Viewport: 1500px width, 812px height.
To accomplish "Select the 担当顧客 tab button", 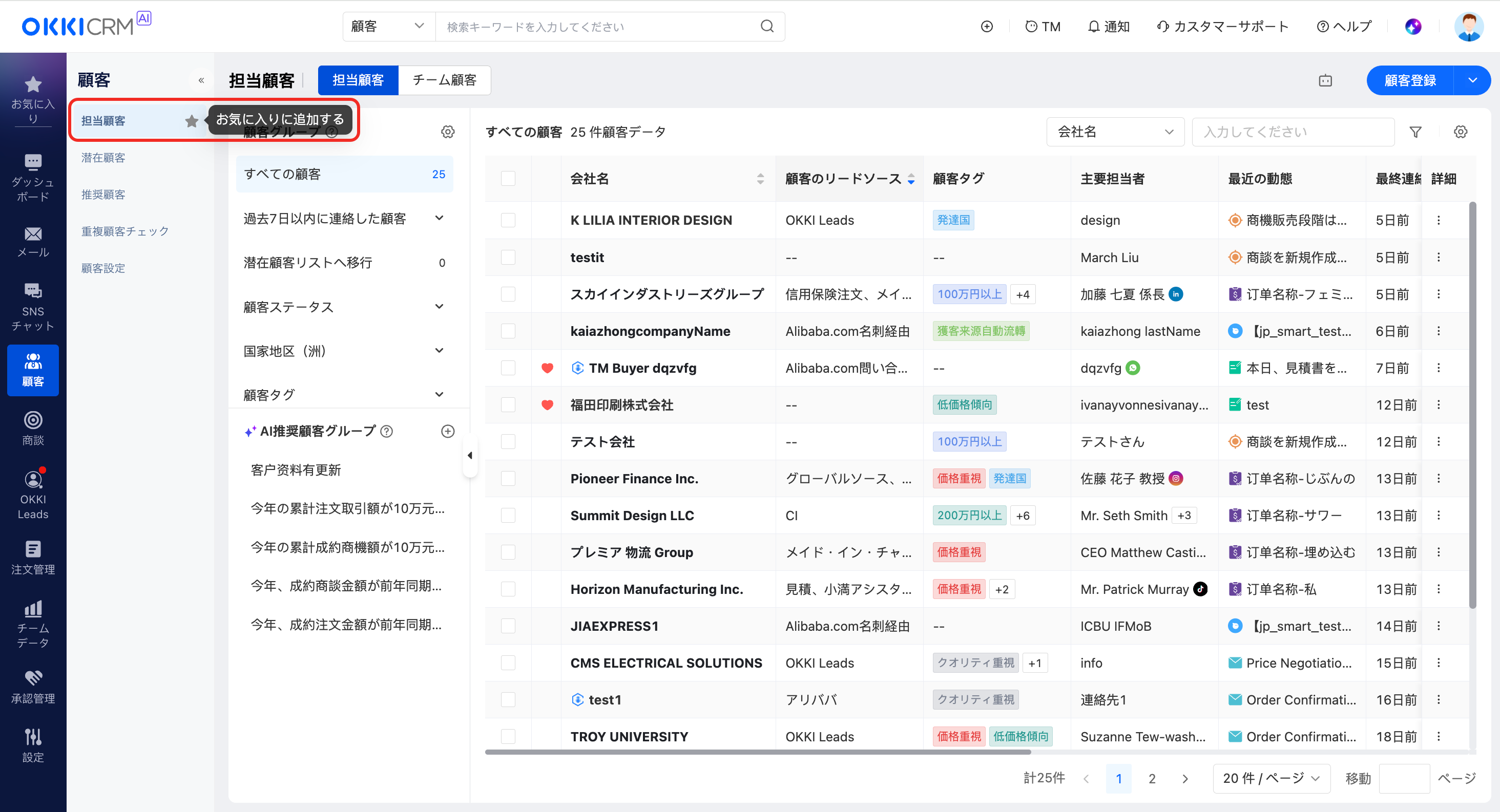I will click(358, 80).
